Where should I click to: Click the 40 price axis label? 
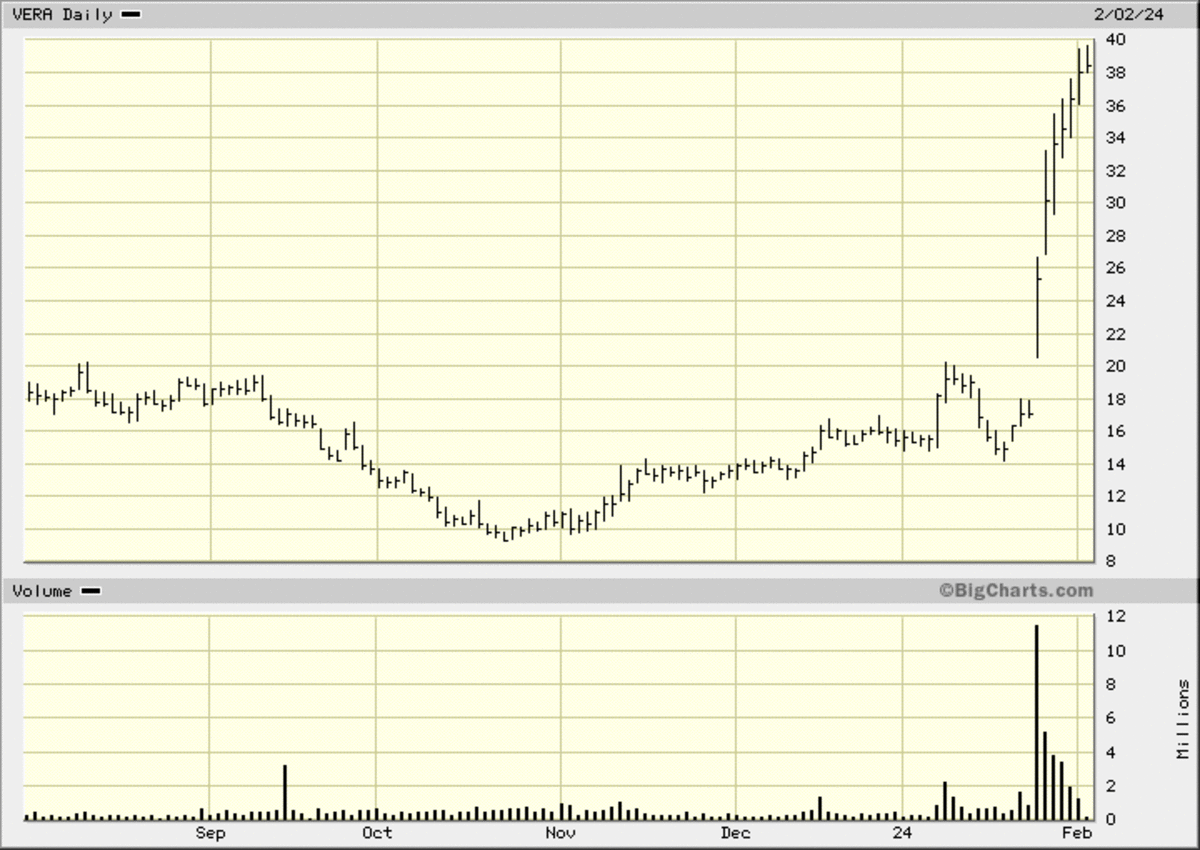click(x=1116, y=40)
